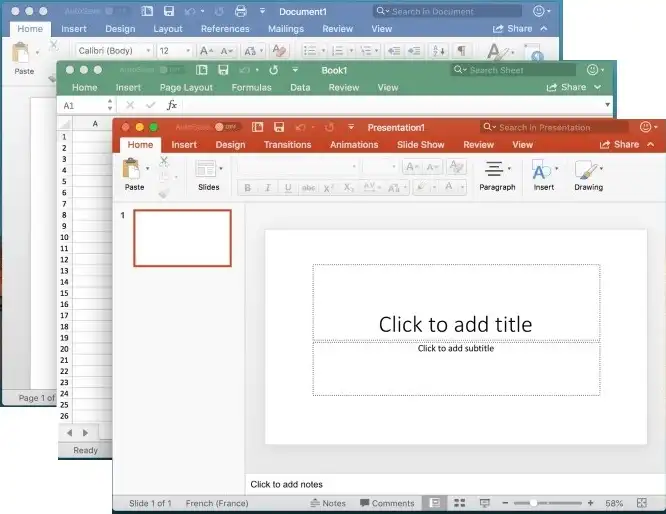The image size is (666, 514).
Task: Click the Cut scissors icon in PowerPoint
Action: click(x=164, y=161)
